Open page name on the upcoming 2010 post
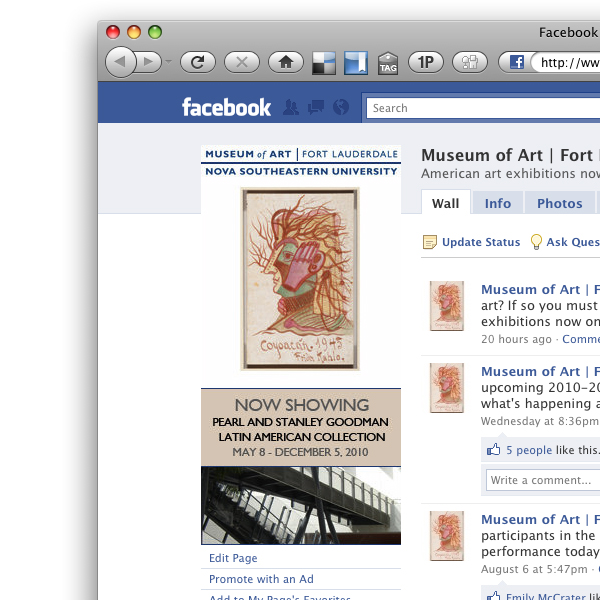Screen dimensions: 600x600 coord(540,371)
